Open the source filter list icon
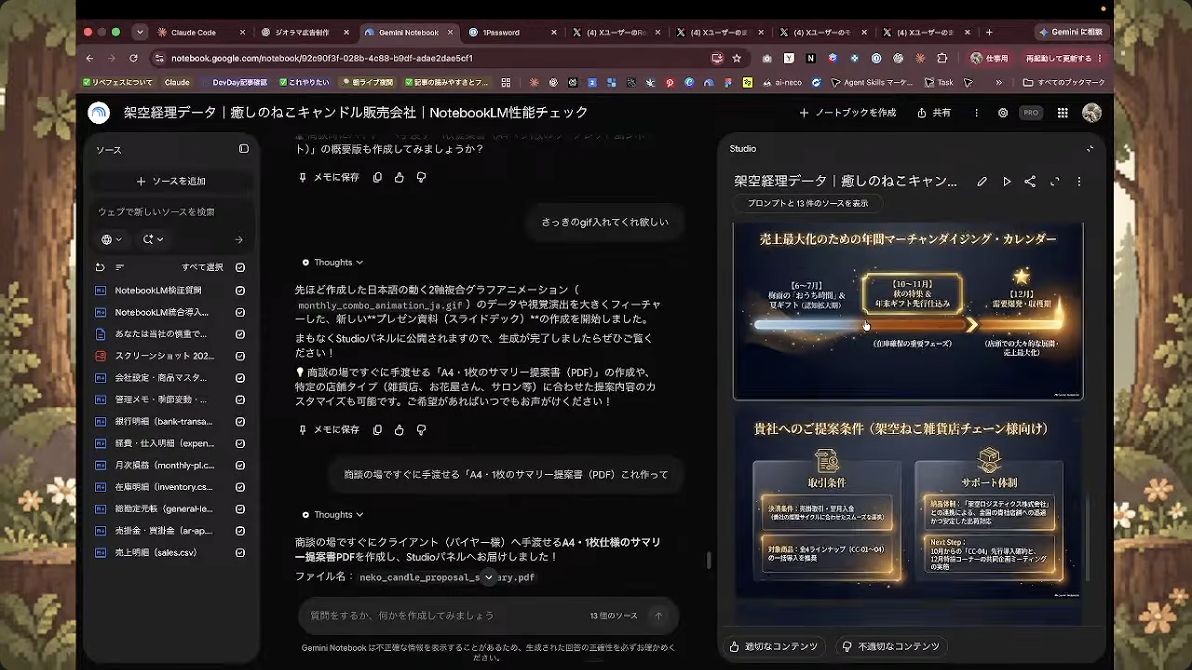Screen dimensions: 1192x670 point(119,267)
